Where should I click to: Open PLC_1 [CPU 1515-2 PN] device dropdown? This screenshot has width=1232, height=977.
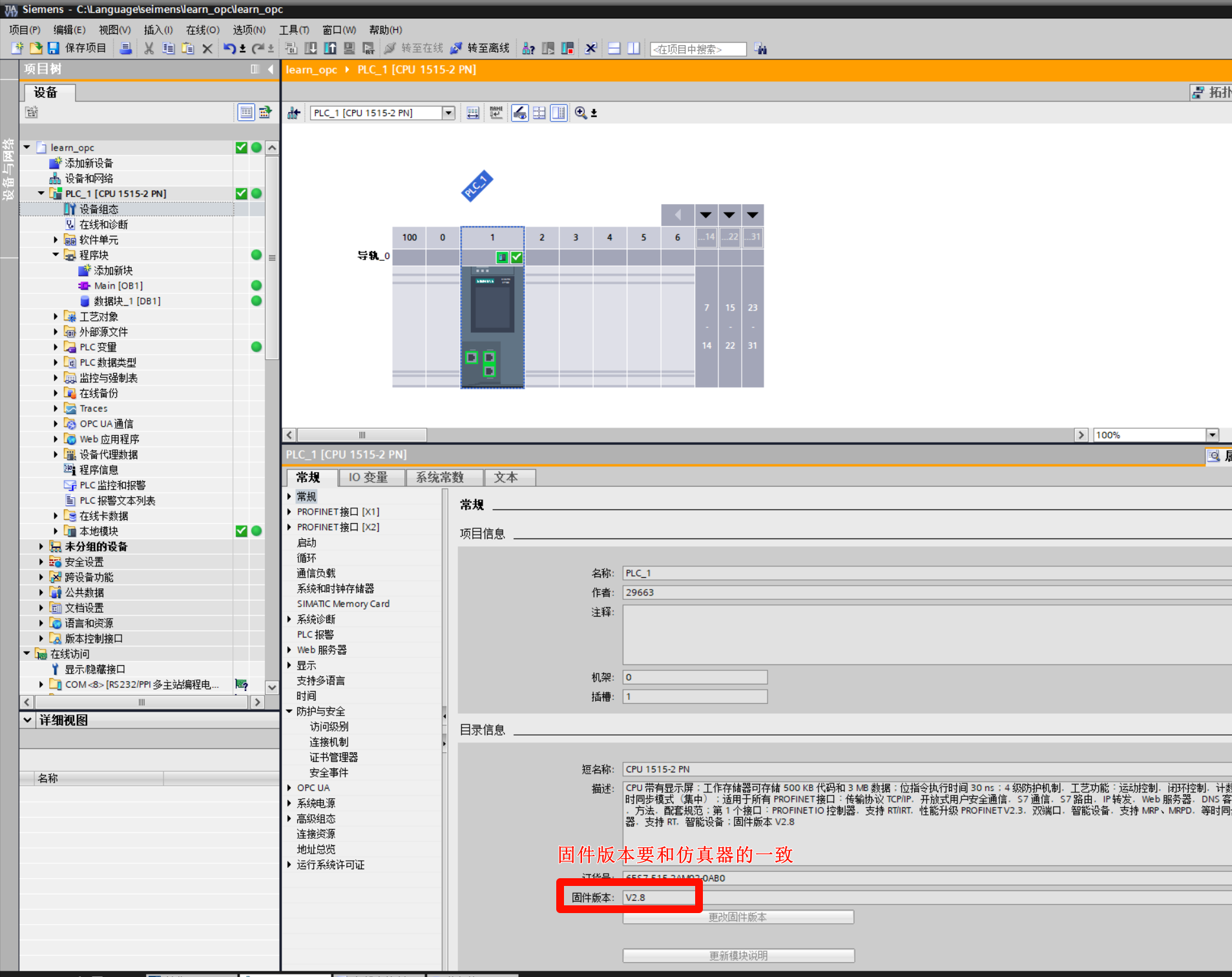click(x=448, y=113)
